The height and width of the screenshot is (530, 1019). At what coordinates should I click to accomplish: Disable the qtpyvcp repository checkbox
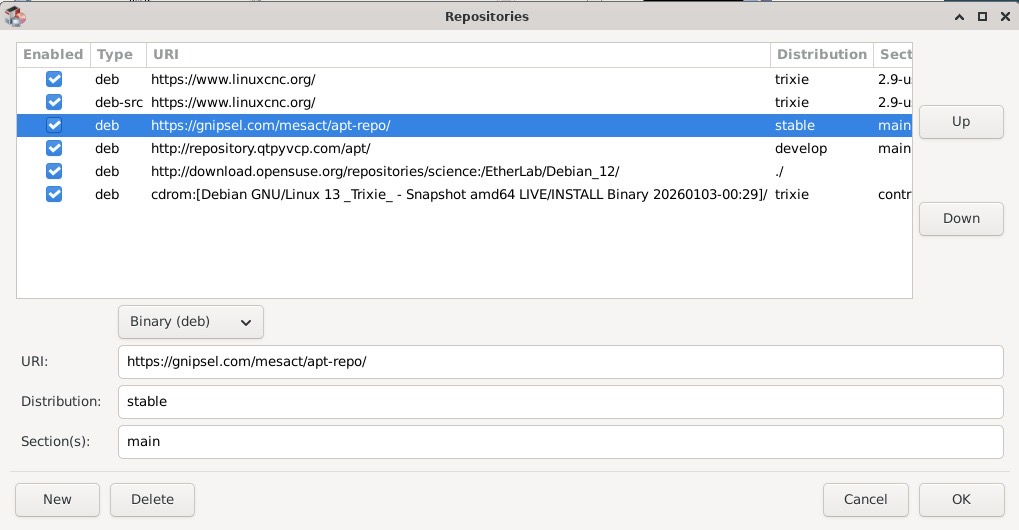tap(54, 148)
